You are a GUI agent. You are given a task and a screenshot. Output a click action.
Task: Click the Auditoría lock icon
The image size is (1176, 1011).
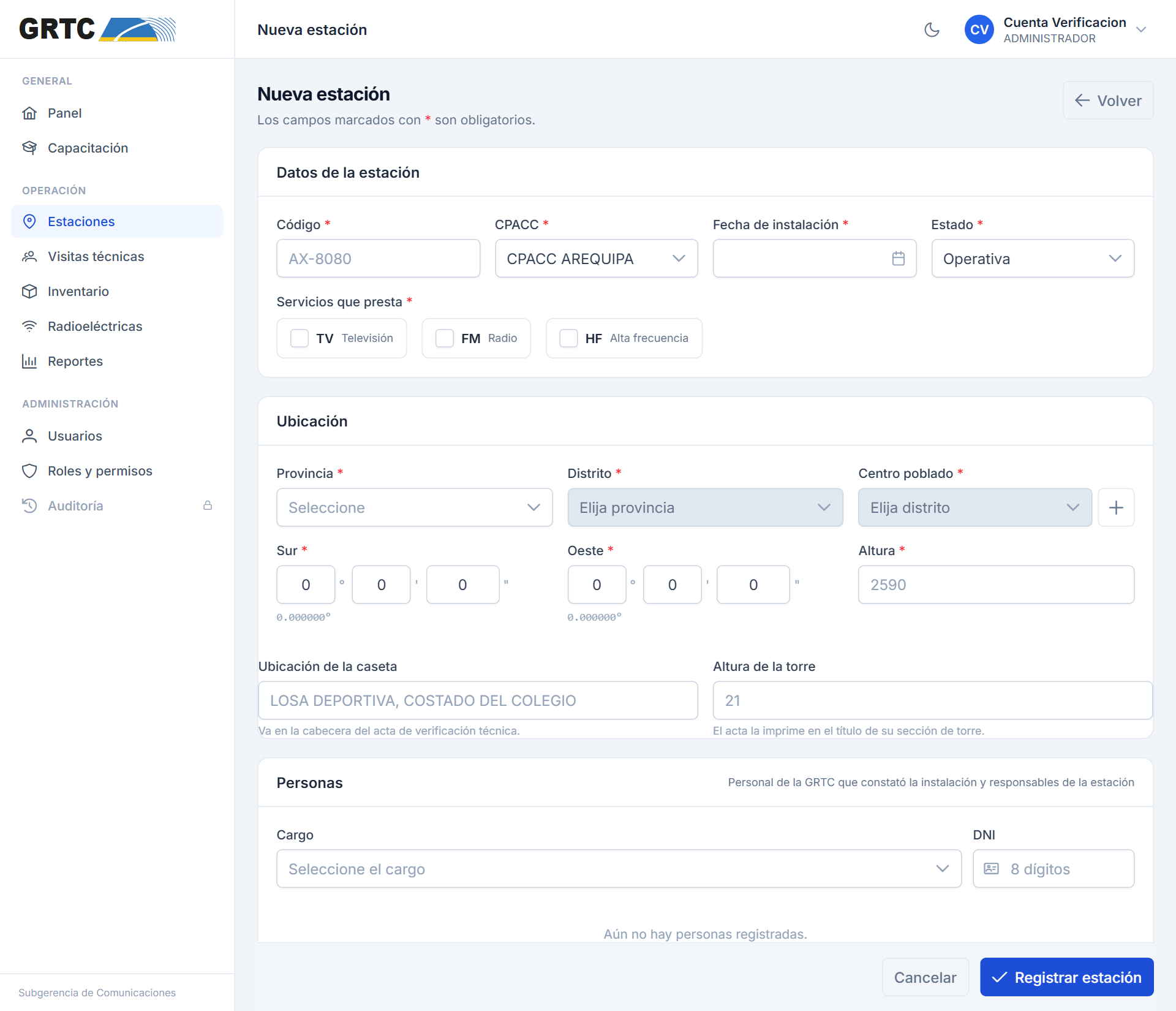[x=208, y=505]
